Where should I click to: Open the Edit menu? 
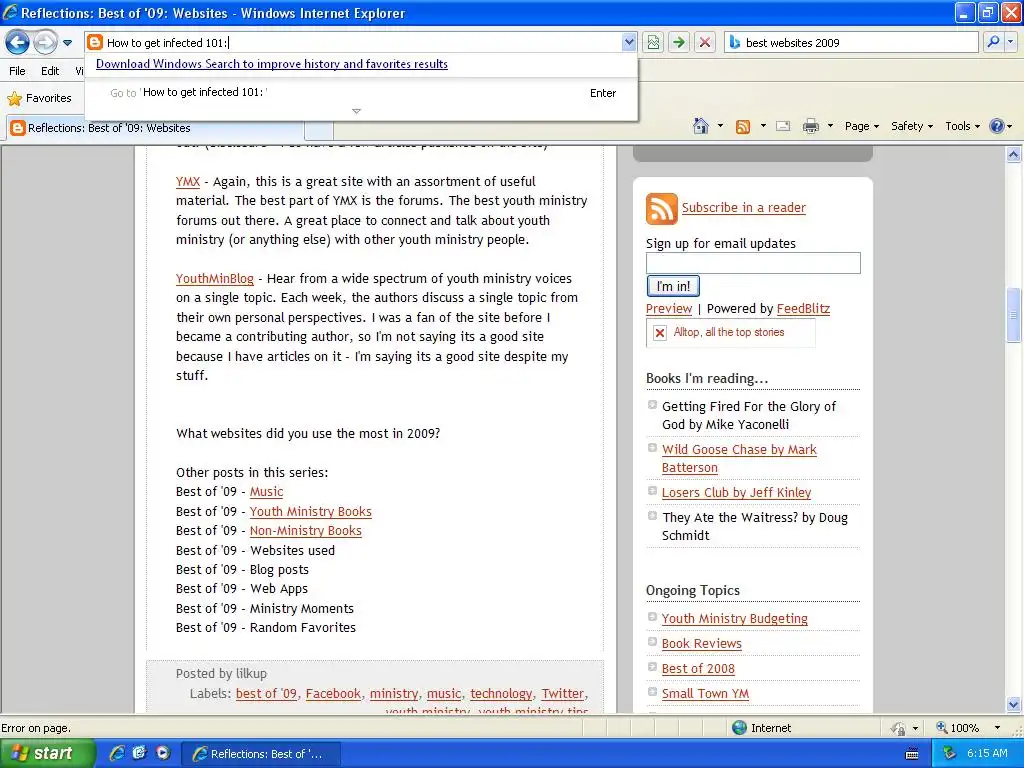50,71
